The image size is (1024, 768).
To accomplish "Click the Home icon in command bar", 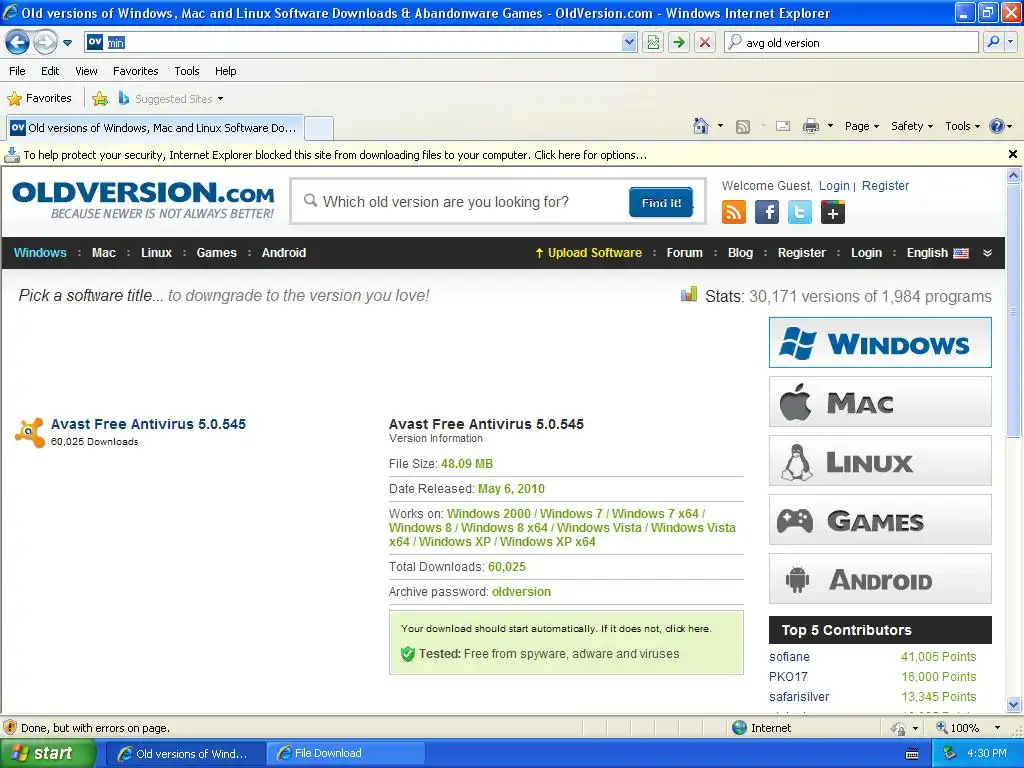I will [701, 126].
